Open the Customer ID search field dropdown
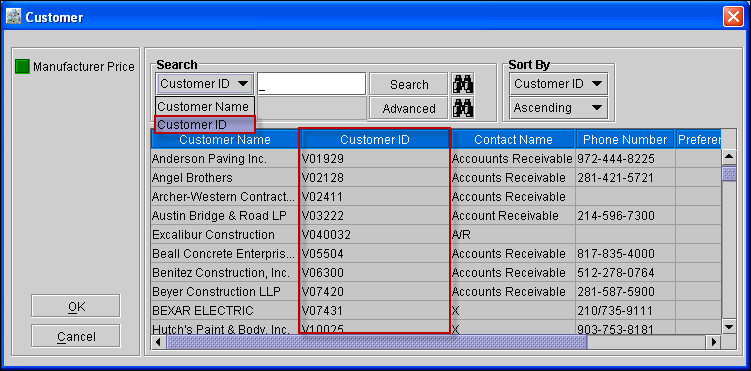This screenshot has height=371, width=751. pyautogui.click(x=205, y=84)
